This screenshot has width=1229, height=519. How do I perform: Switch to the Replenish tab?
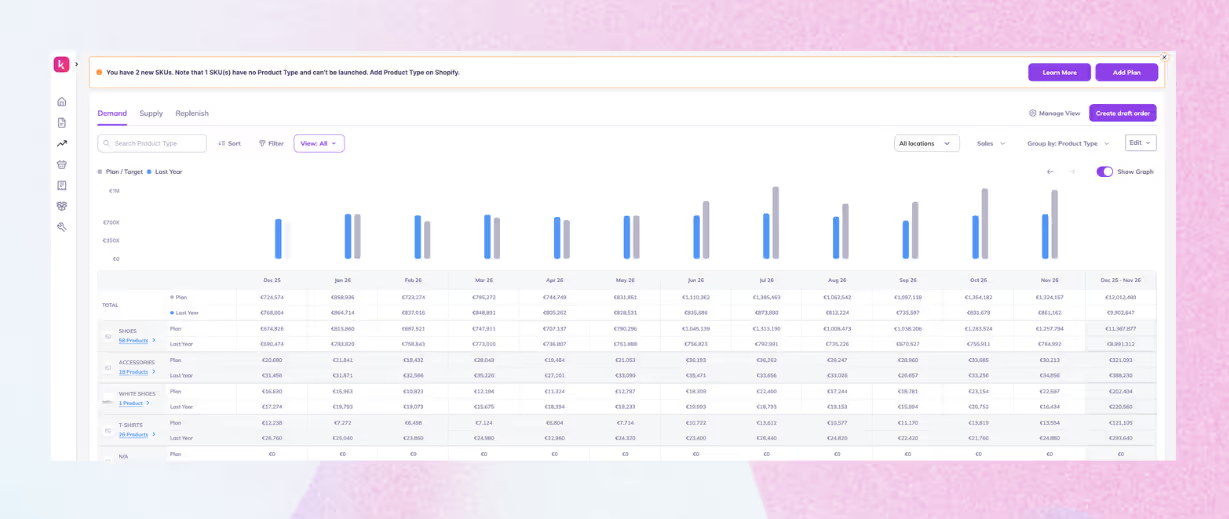192,113
